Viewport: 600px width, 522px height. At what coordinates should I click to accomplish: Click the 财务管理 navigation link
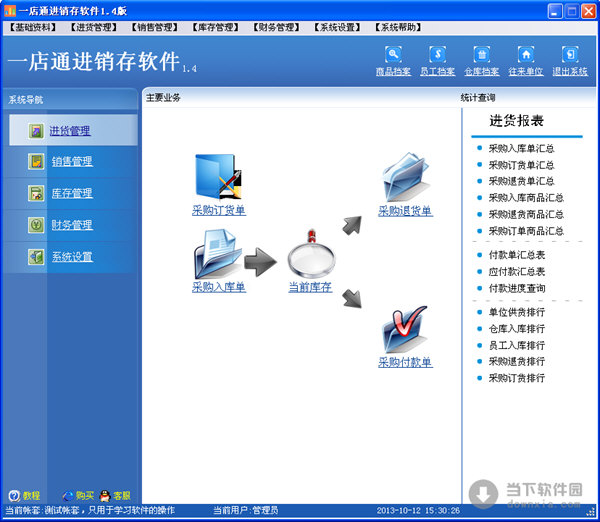(x=72, y=225)
